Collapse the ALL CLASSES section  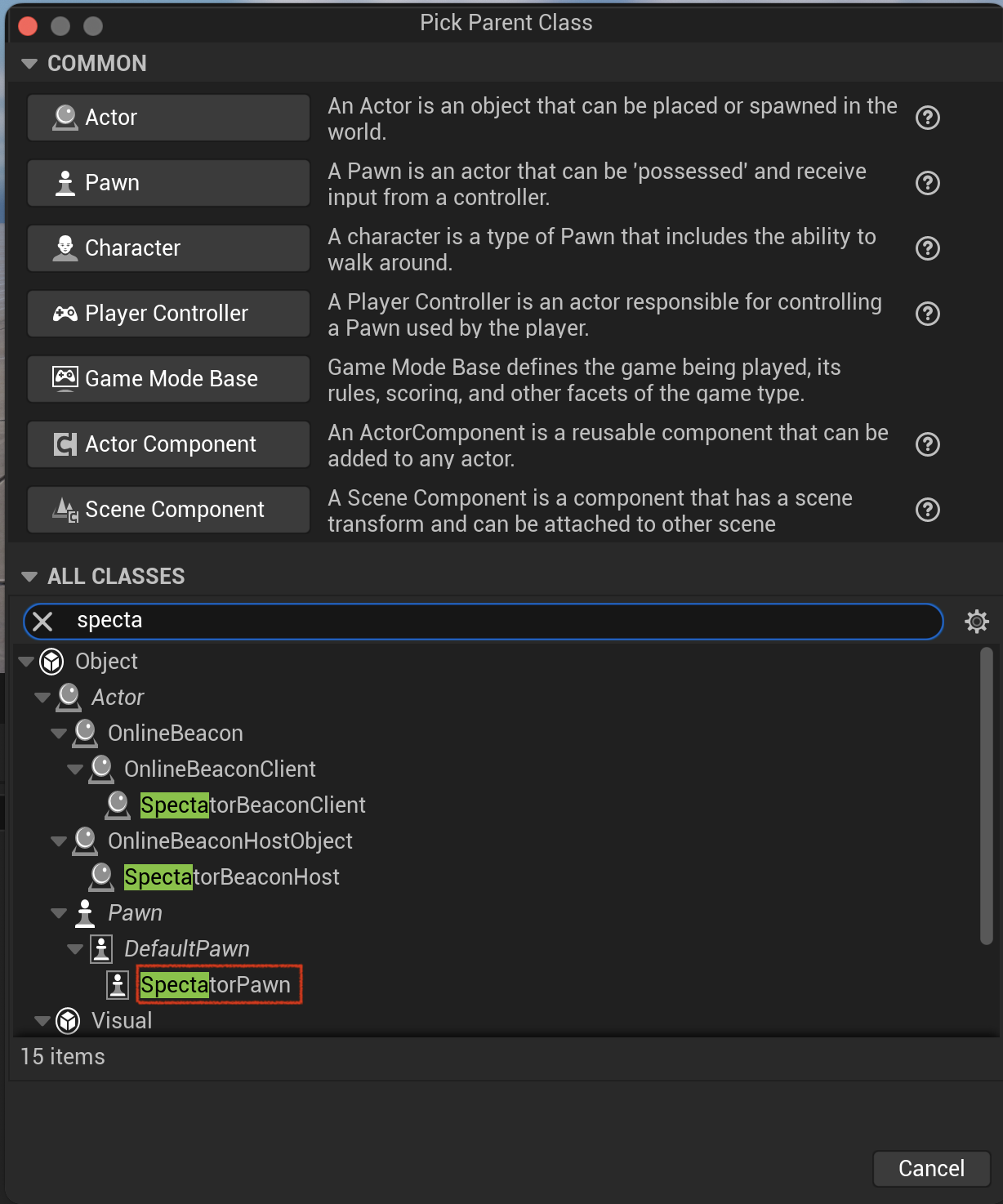pos(29,577)
